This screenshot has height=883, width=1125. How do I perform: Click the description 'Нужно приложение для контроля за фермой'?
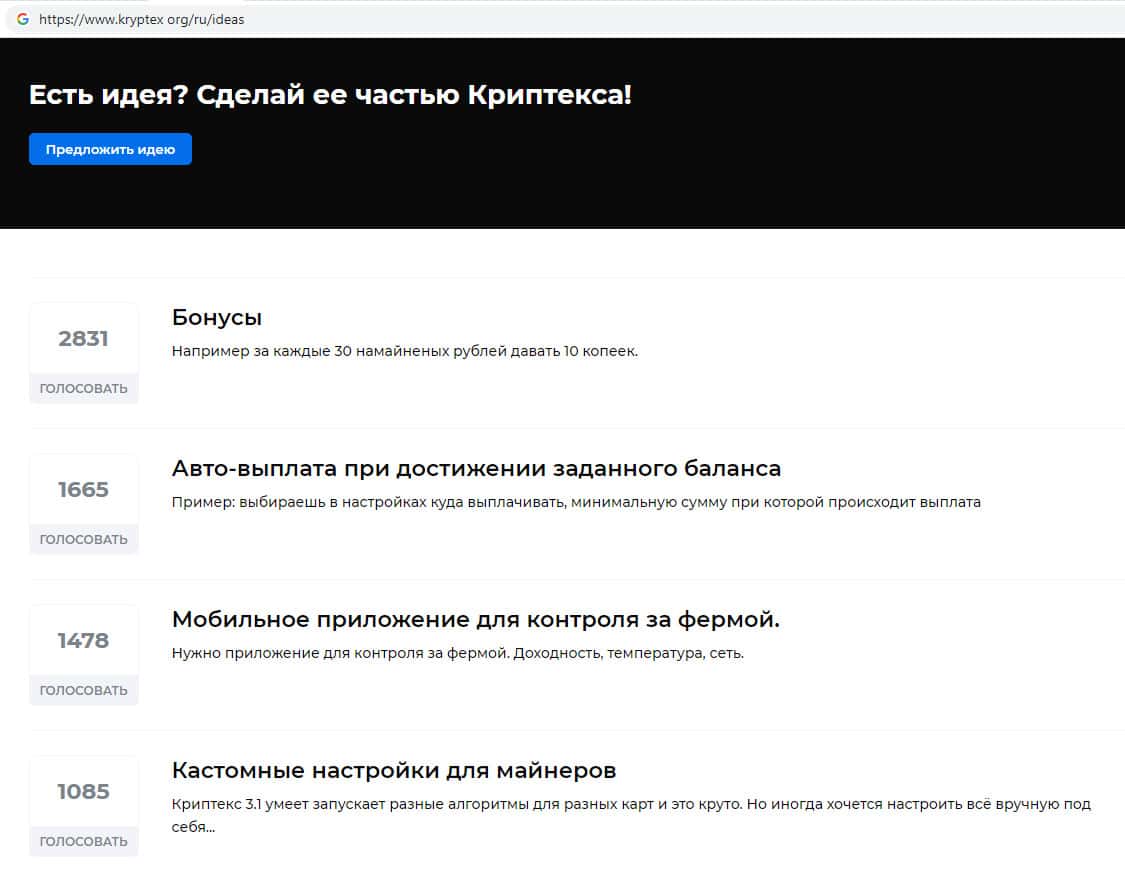tap(458, 653)
